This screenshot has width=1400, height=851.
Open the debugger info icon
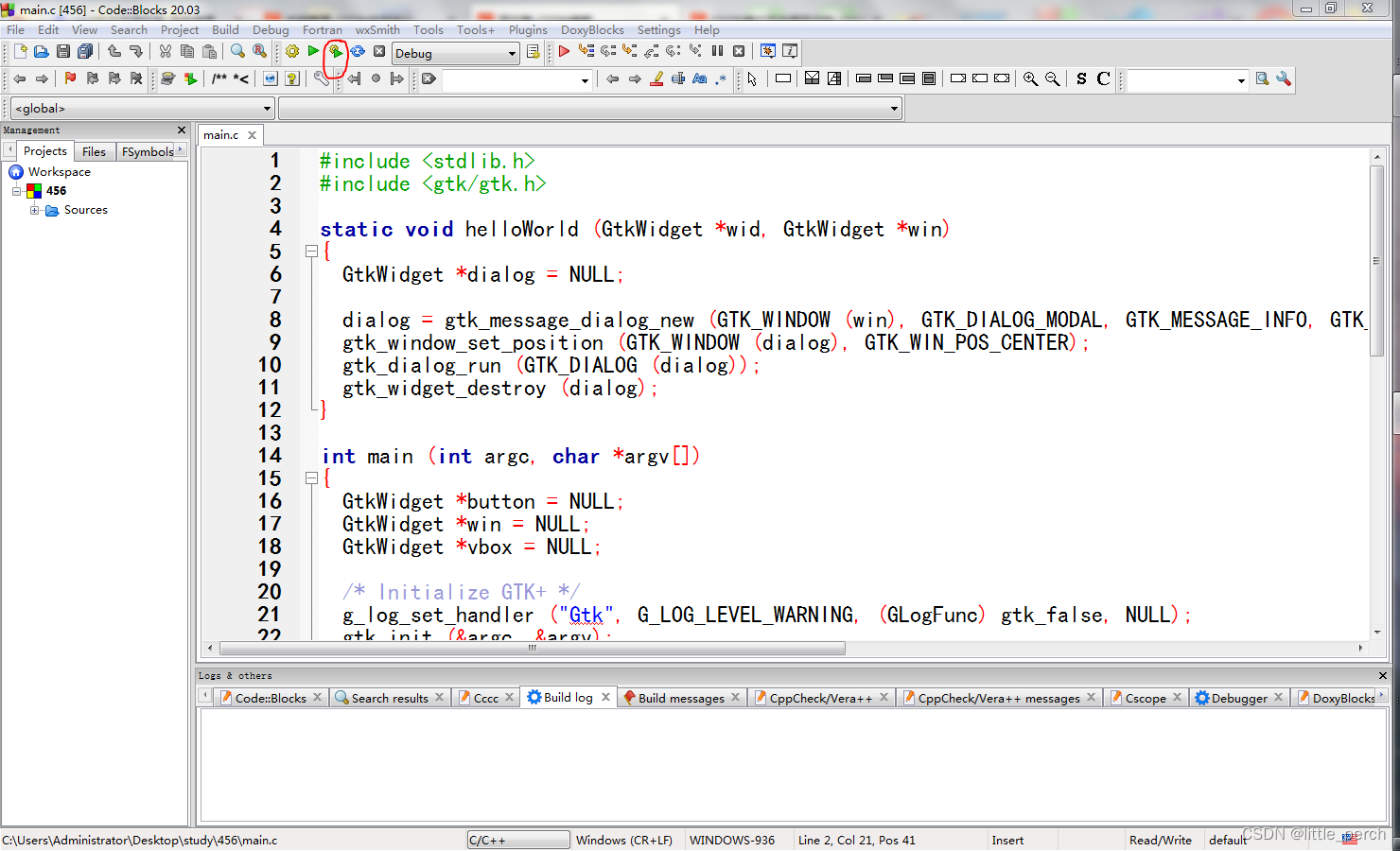coord(790,52)
